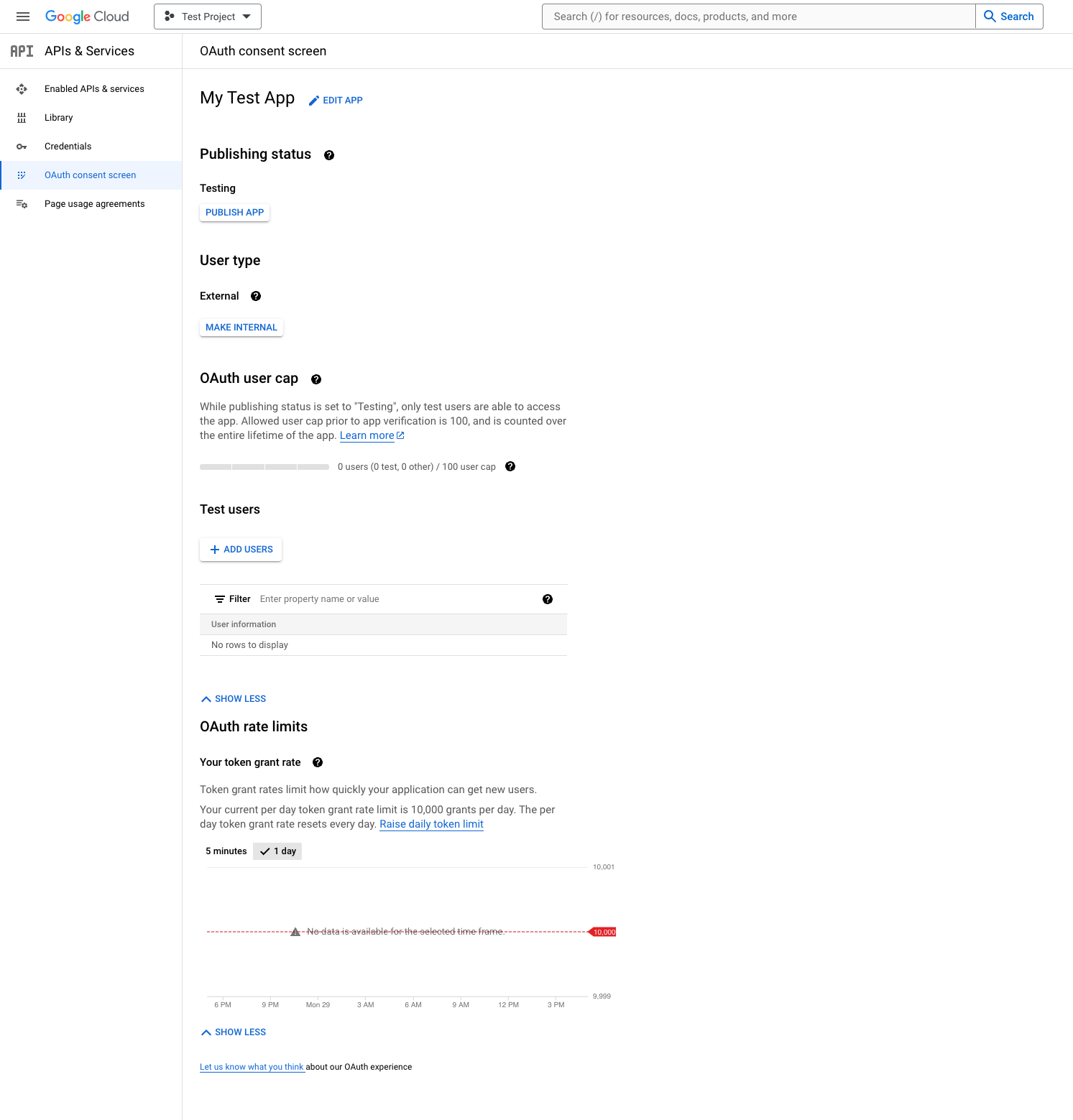The width and height of the screenshot is (1073, 1120).
Task: Open the Test Project selector dropdown
Action: click(208, 17)
